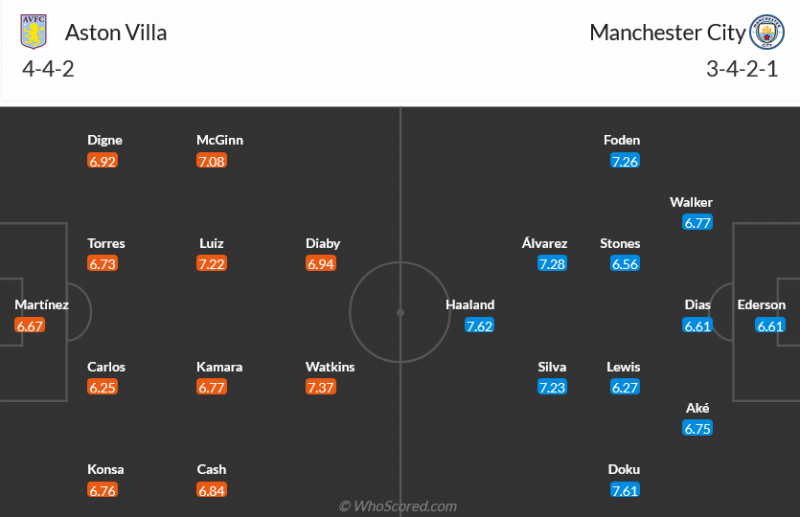Select Carlos's 6.25 rating badge
Screen dimensions: 800x517
pos(102,387)
